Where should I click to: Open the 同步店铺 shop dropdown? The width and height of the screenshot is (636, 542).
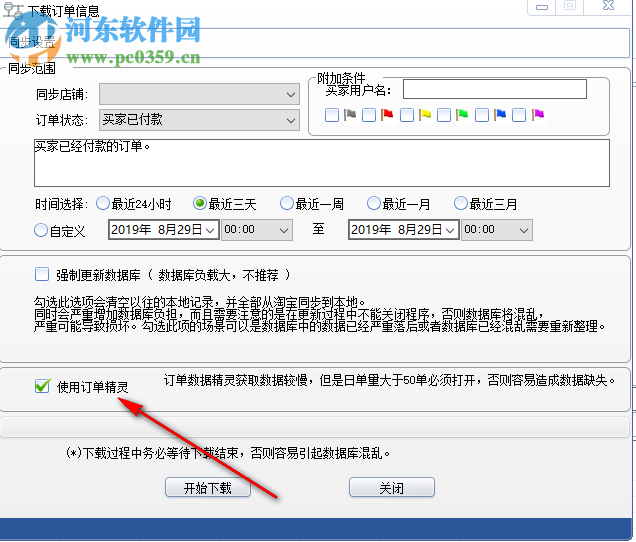pos(200,94)
